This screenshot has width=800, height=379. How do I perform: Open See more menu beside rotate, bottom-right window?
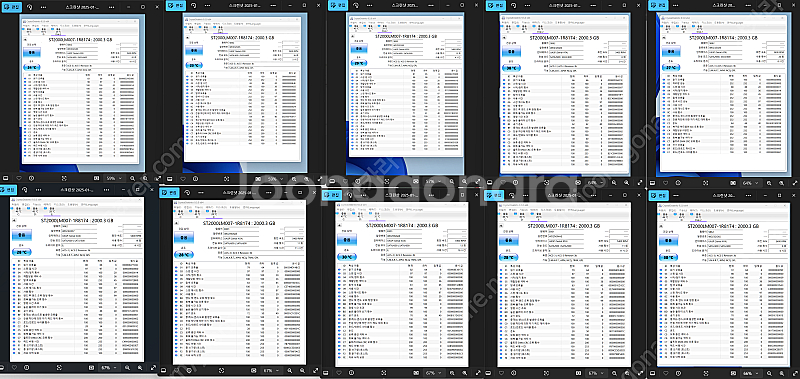pos(676,195)
